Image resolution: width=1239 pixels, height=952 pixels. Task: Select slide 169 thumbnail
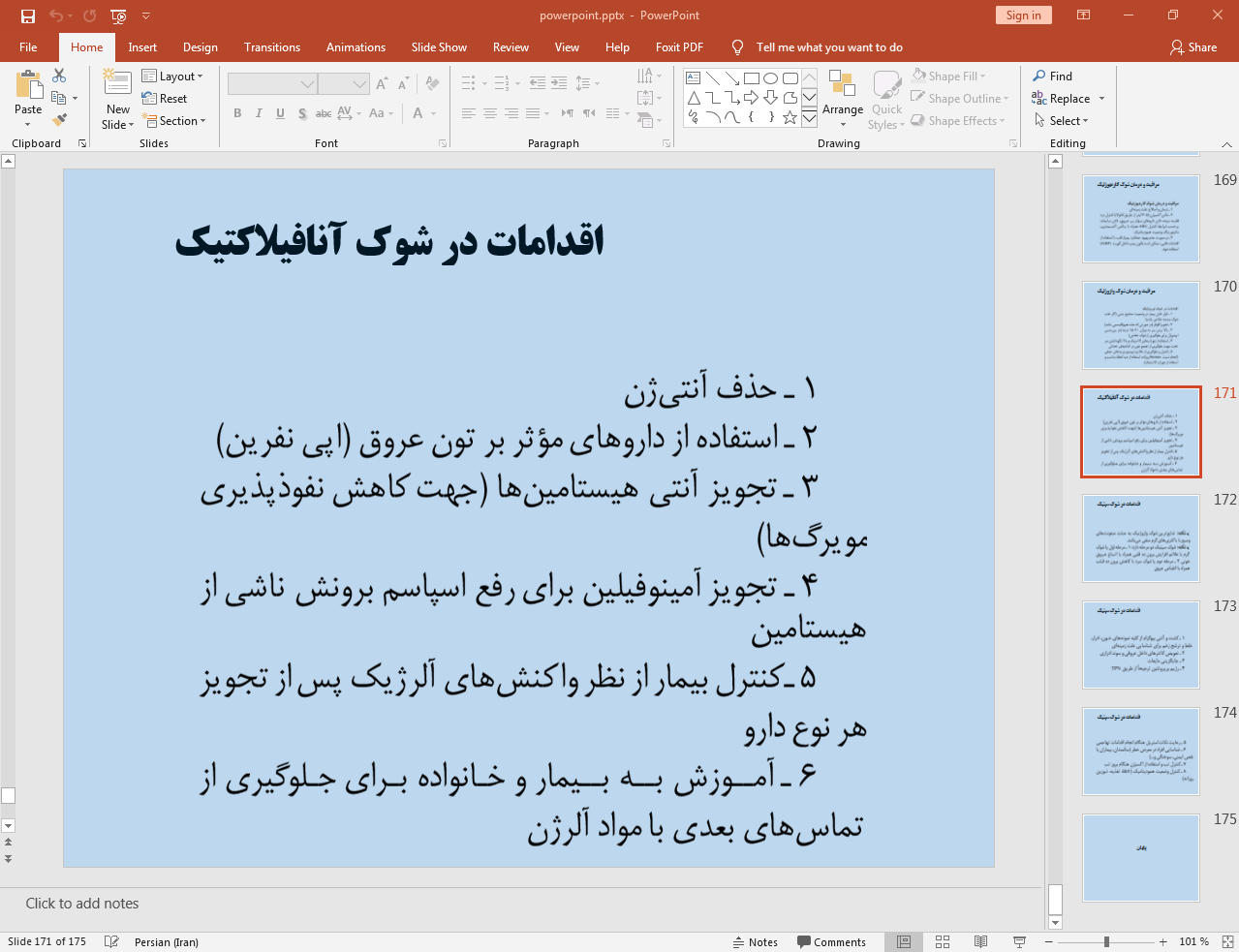pyautogui.click(x=1141, y=219)
